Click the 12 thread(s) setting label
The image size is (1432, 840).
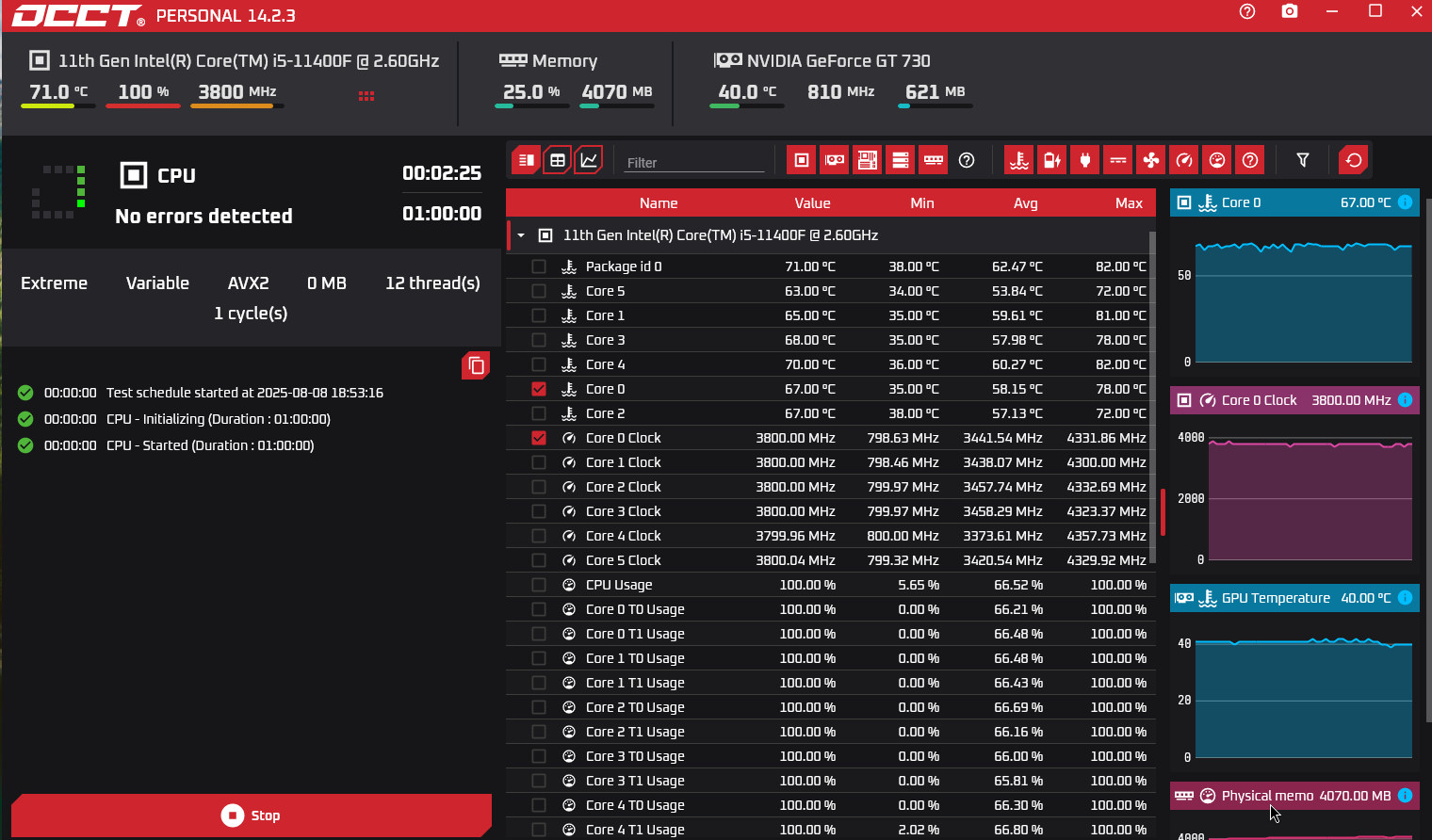coord(432,283)
